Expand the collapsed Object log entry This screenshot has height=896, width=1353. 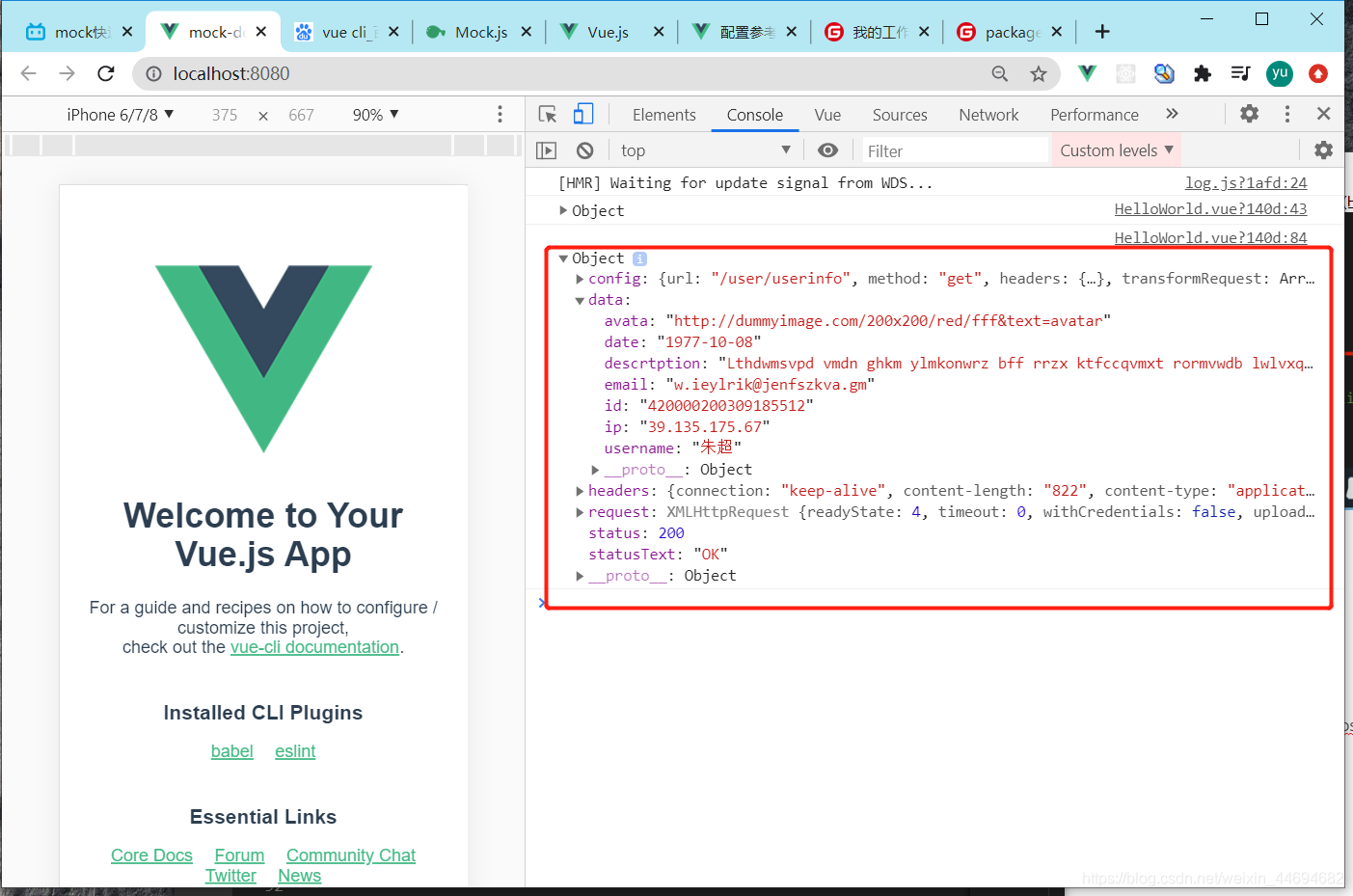[563, 210]
